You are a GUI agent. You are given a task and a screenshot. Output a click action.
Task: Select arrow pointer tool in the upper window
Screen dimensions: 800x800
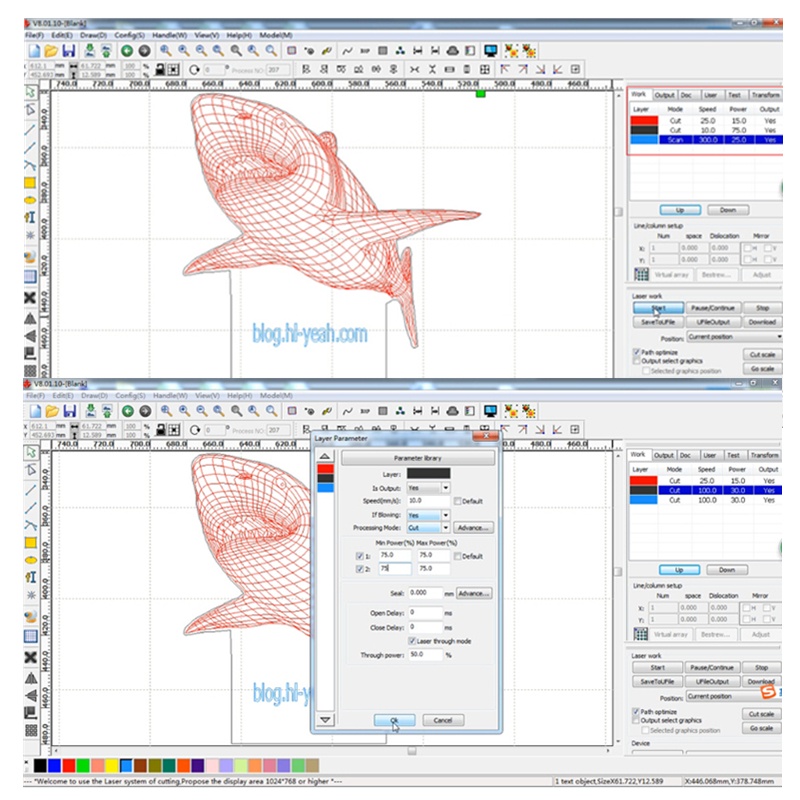tap(30, 91)
